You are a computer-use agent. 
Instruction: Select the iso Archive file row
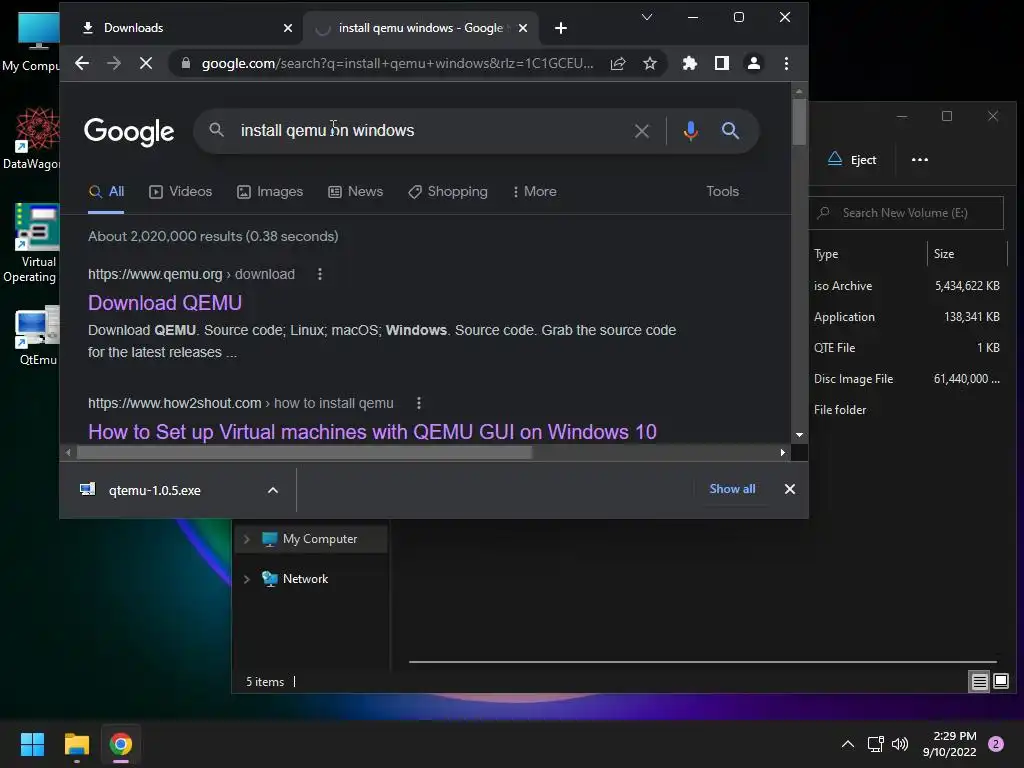coord(908,286)
